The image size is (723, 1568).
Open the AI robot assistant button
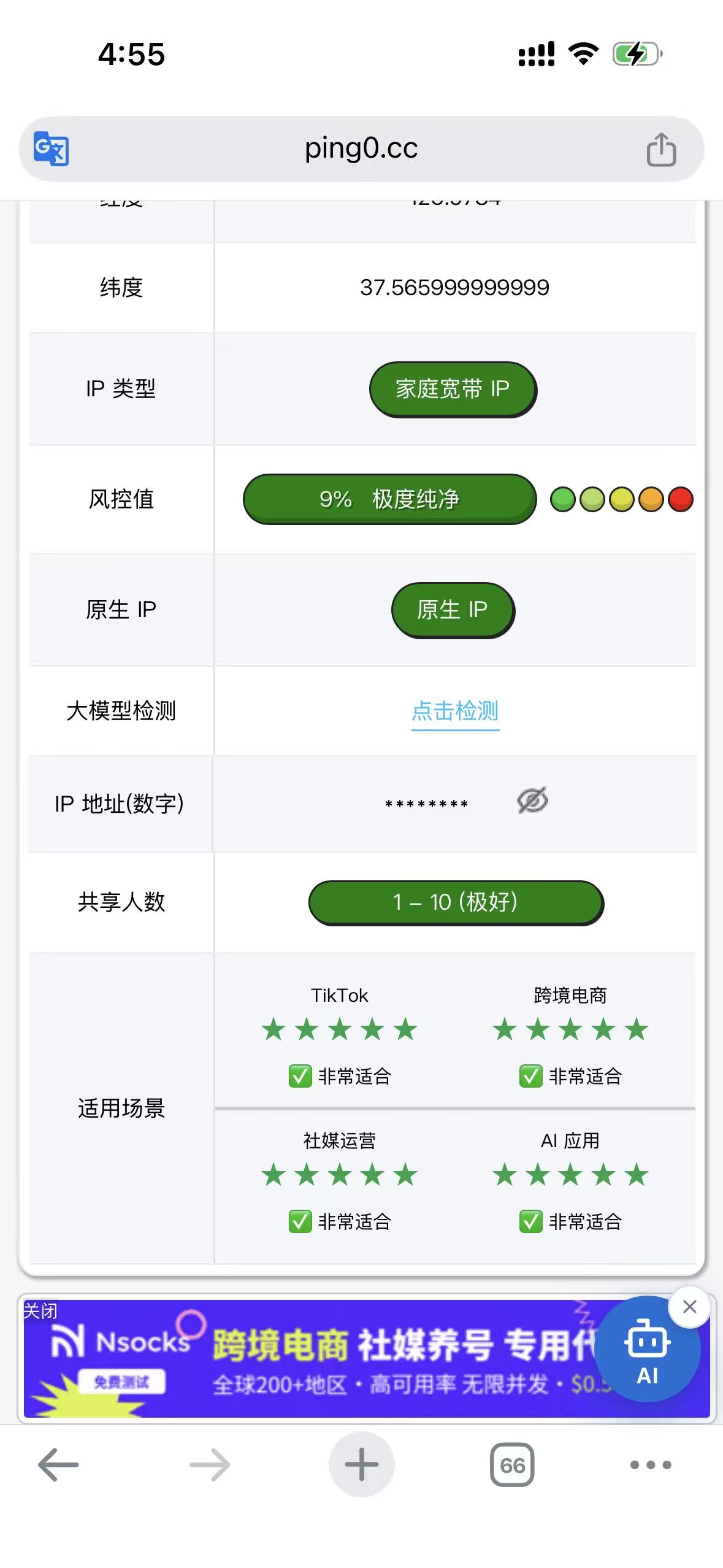point(648,1350)
